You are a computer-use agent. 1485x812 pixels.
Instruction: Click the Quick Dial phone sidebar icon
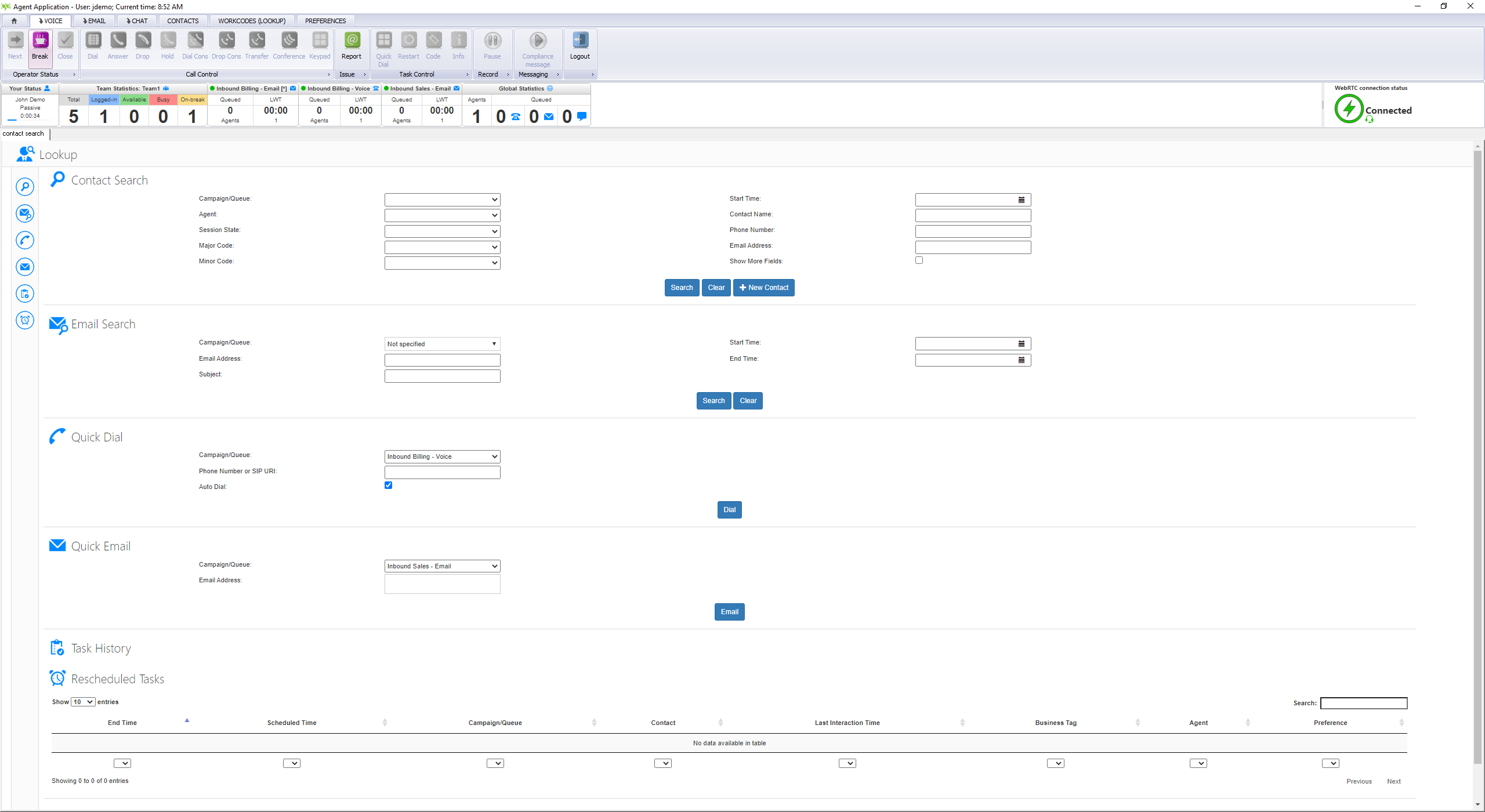[25, 240]
